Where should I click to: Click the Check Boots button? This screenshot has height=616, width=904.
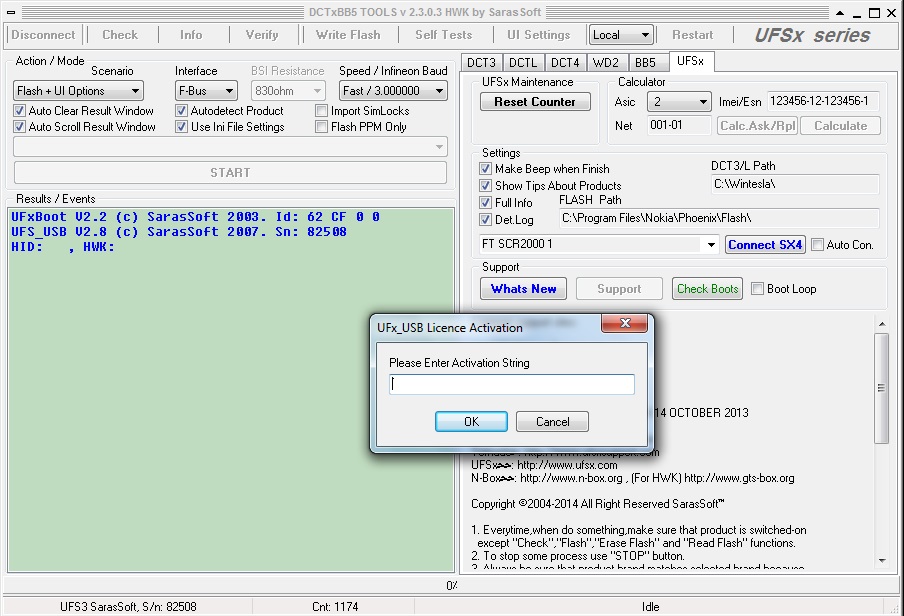pos(707,288)
